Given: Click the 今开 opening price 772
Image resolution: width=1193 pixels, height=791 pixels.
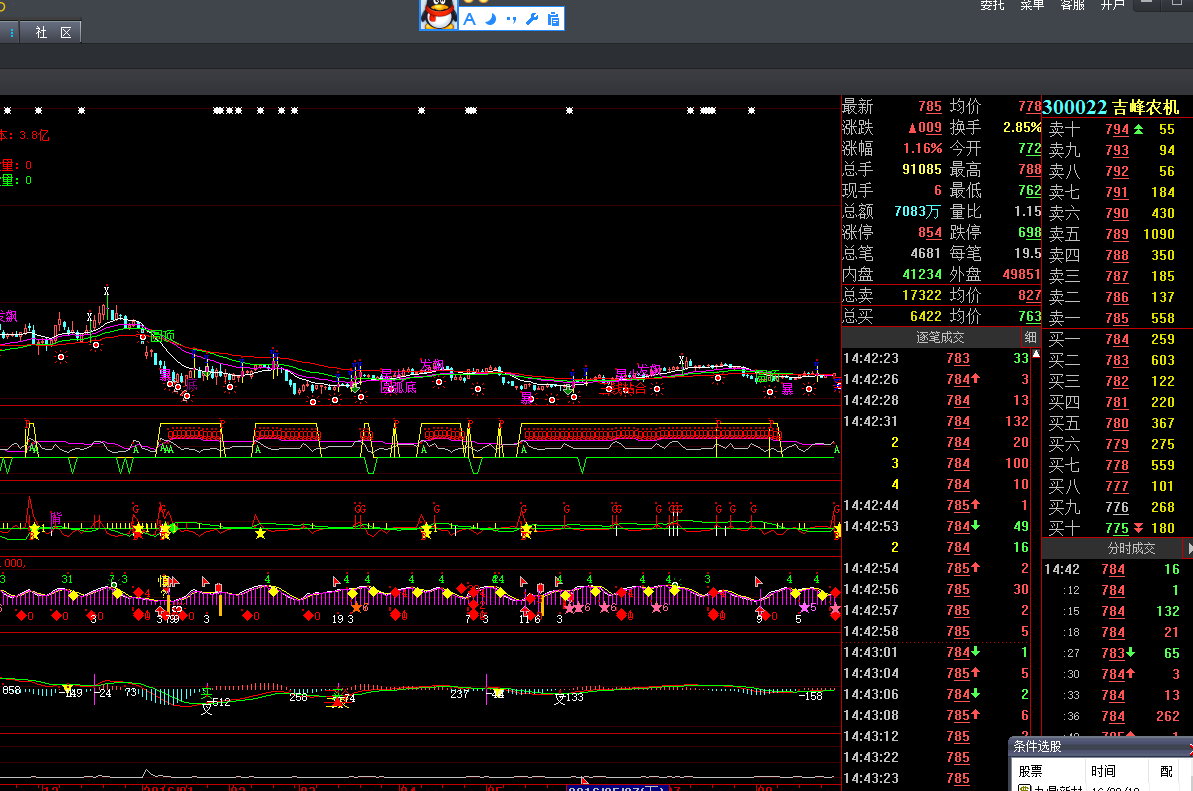Looking at the screenshot, I should coord(1029,149).
